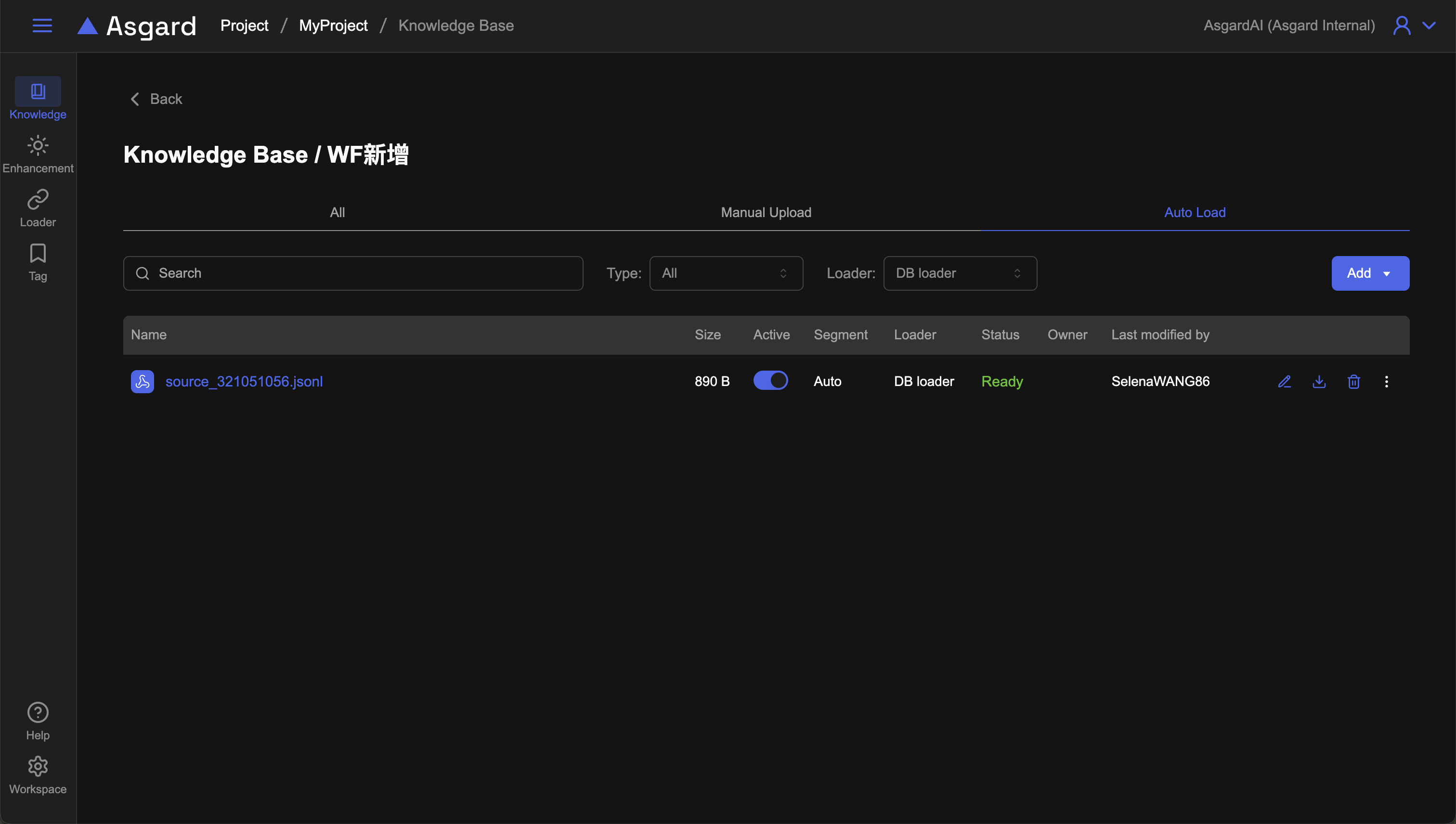Switch to the Manual Upload tab
This screenshot has height=824, width=1456.
tap(766, 212)
